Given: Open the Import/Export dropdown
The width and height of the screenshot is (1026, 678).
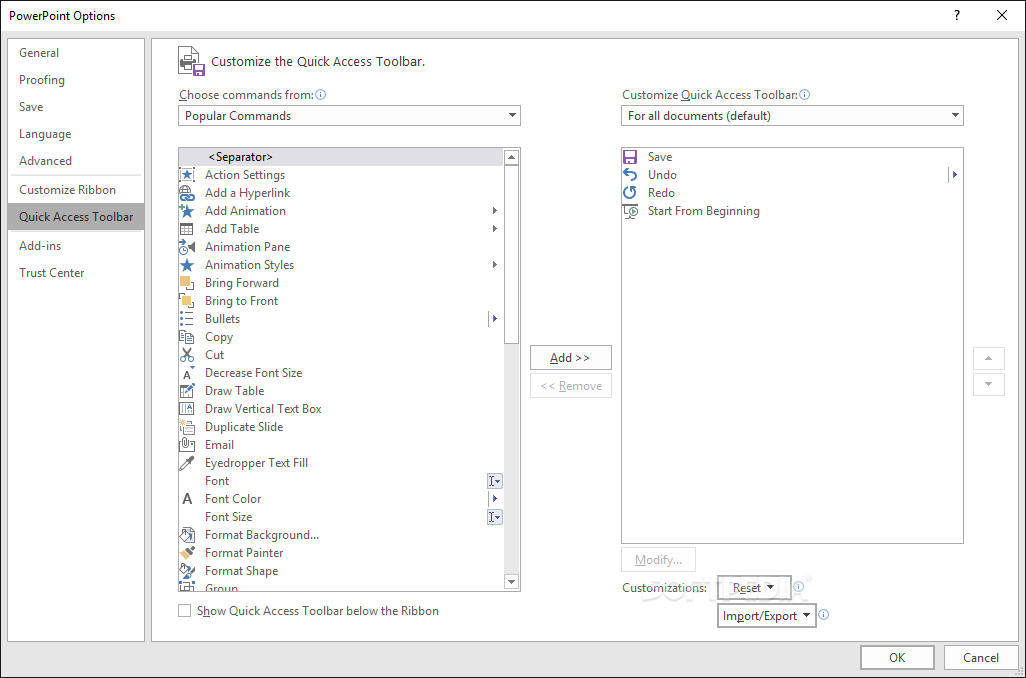Looking at the screenshot, I should [767, 616].
